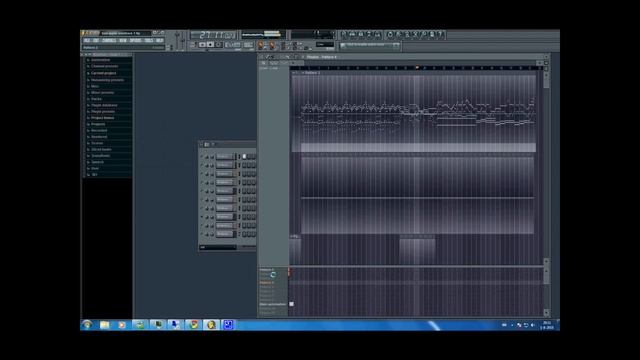Toggle the mute LED of the second channel

tap(201, 165)
